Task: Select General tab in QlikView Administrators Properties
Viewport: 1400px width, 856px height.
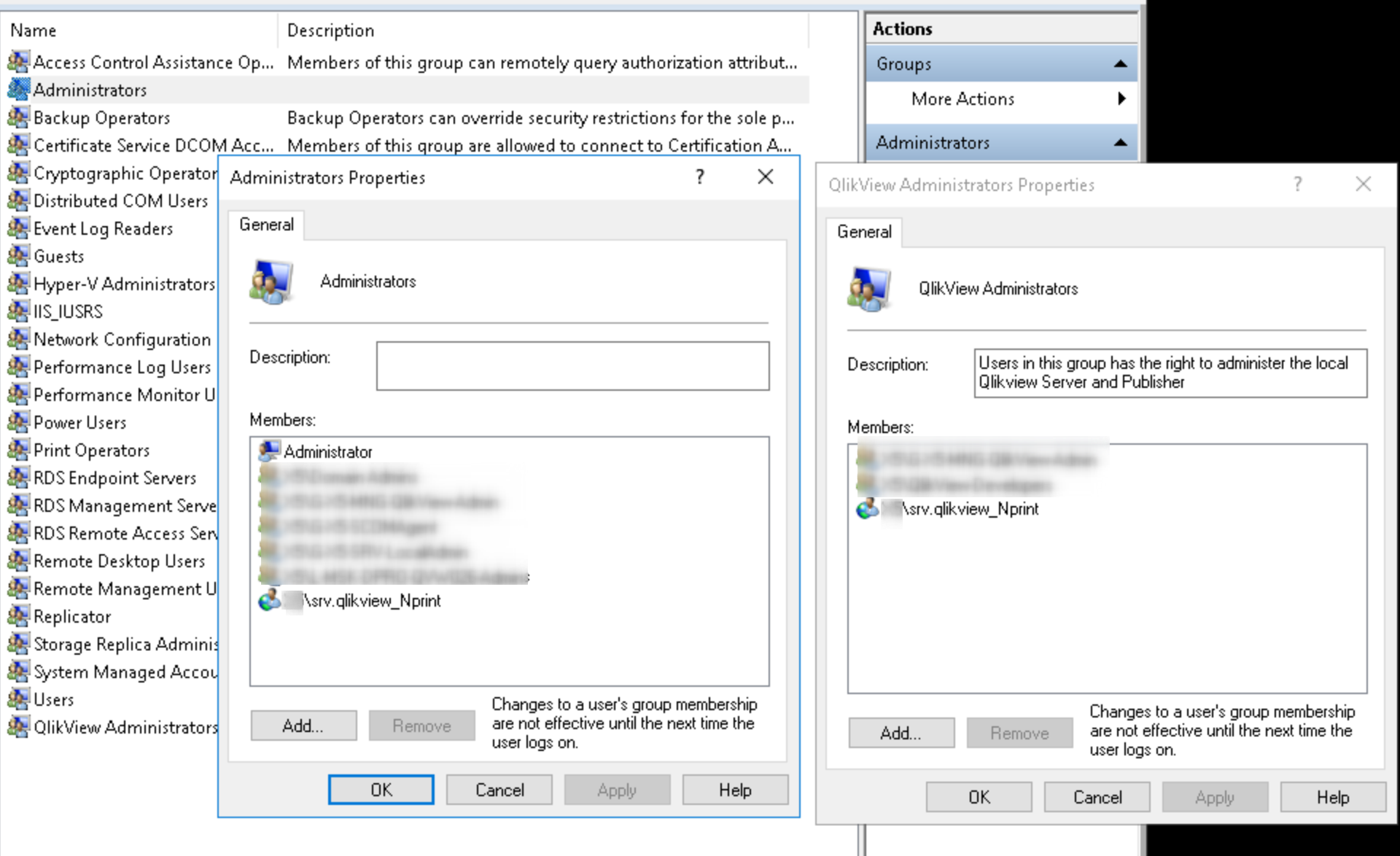Action: point(864,232)
